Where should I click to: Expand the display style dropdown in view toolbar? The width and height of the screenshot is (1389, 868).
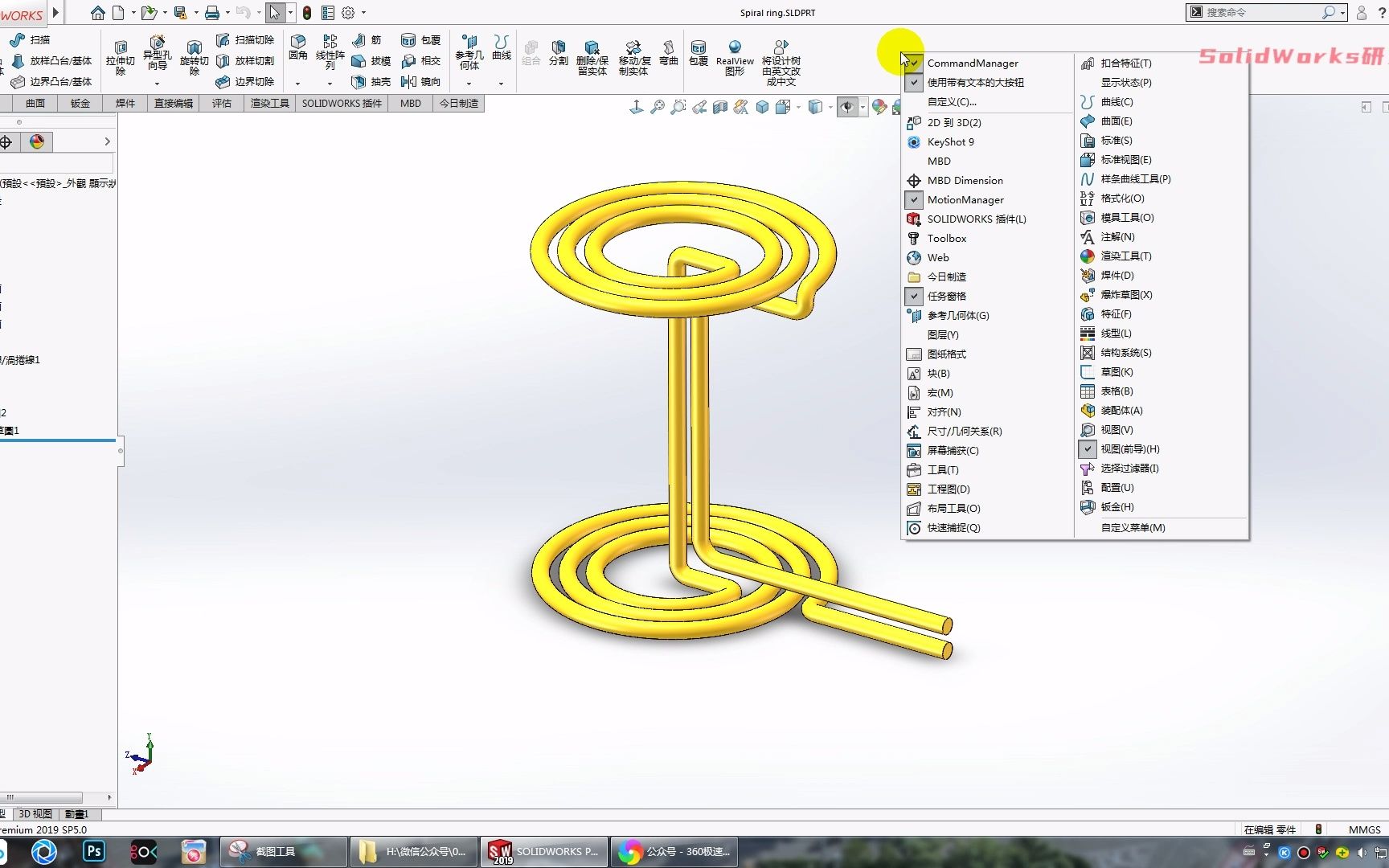pyautogui.click(x=797, y=107)
